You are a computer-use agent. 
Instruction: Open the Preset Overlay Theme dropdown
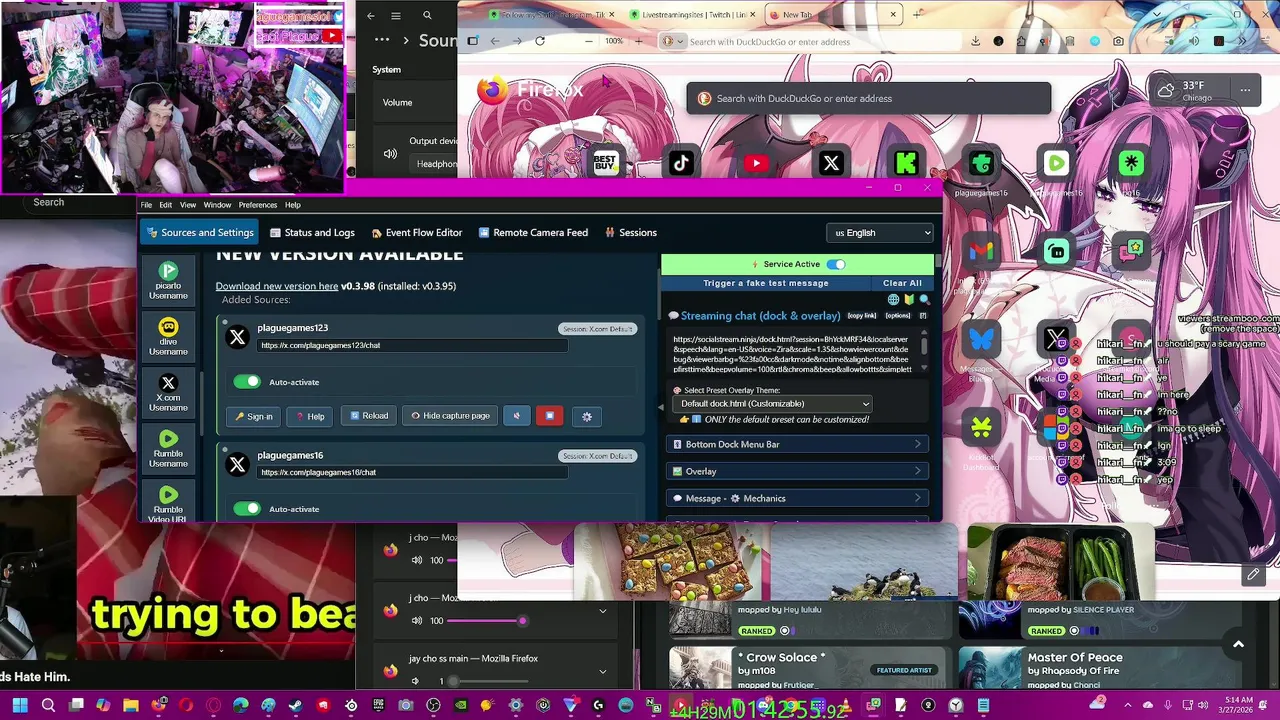[x=772, y=404]
